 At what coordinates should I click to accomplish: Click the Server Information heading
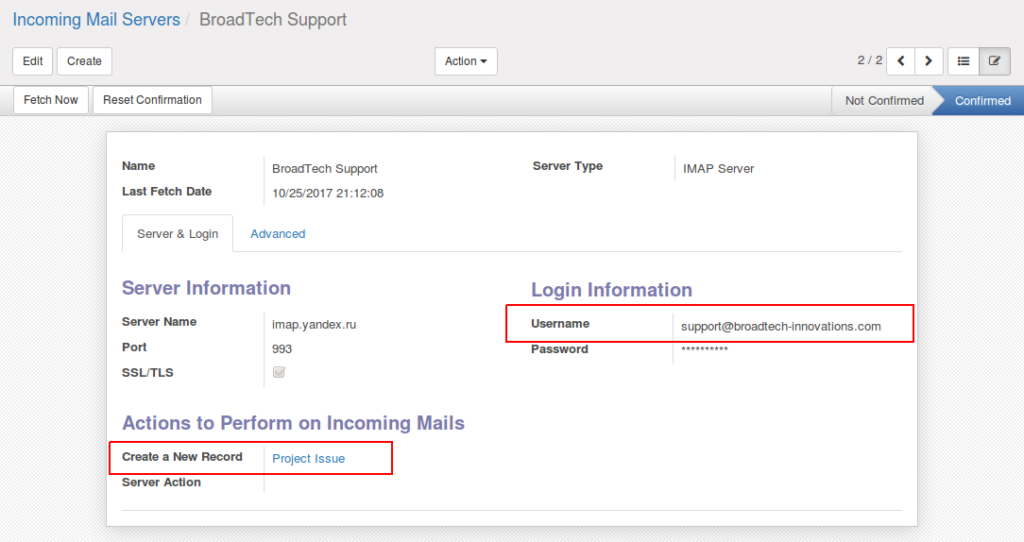coord(206,288)
